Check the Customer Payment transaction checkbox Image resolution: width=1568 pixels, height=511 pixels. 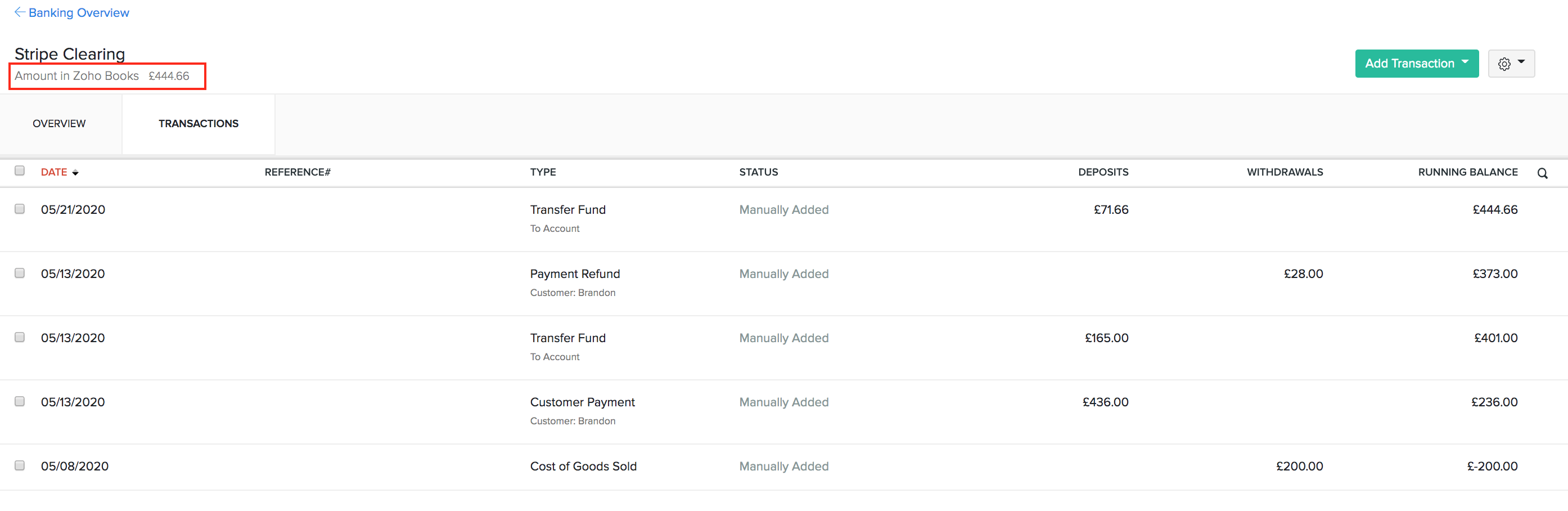[x=19, y=401]
